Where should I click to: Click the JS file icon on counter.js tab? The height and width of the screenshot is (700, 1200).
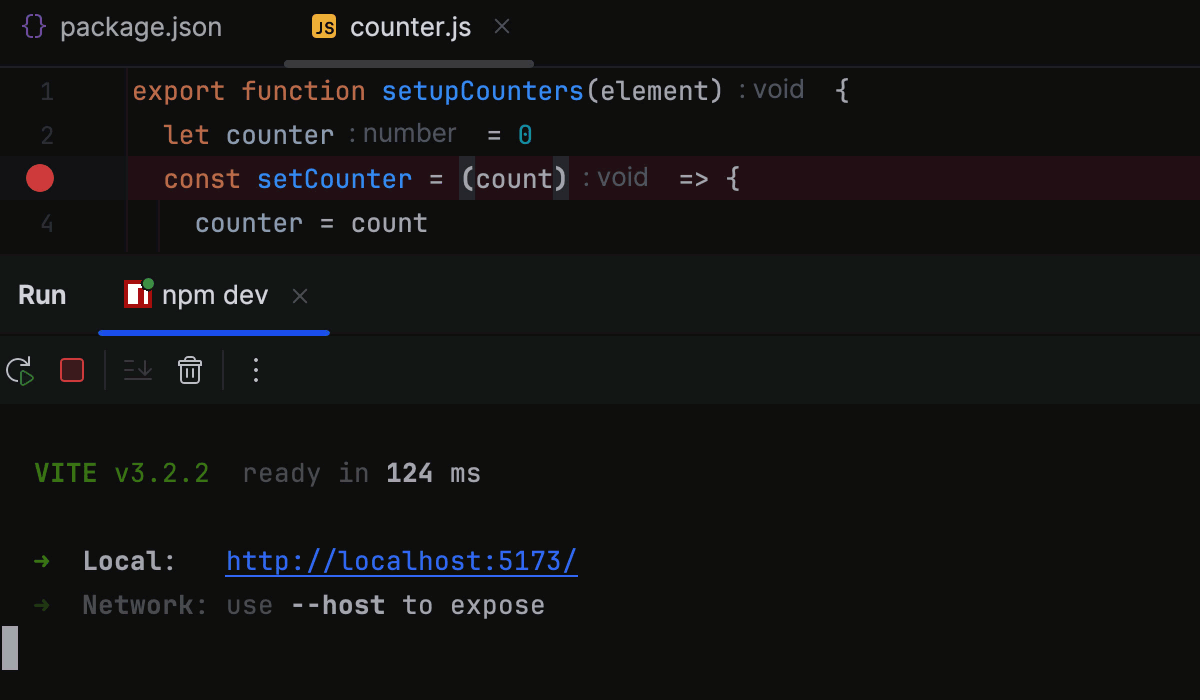323,27
